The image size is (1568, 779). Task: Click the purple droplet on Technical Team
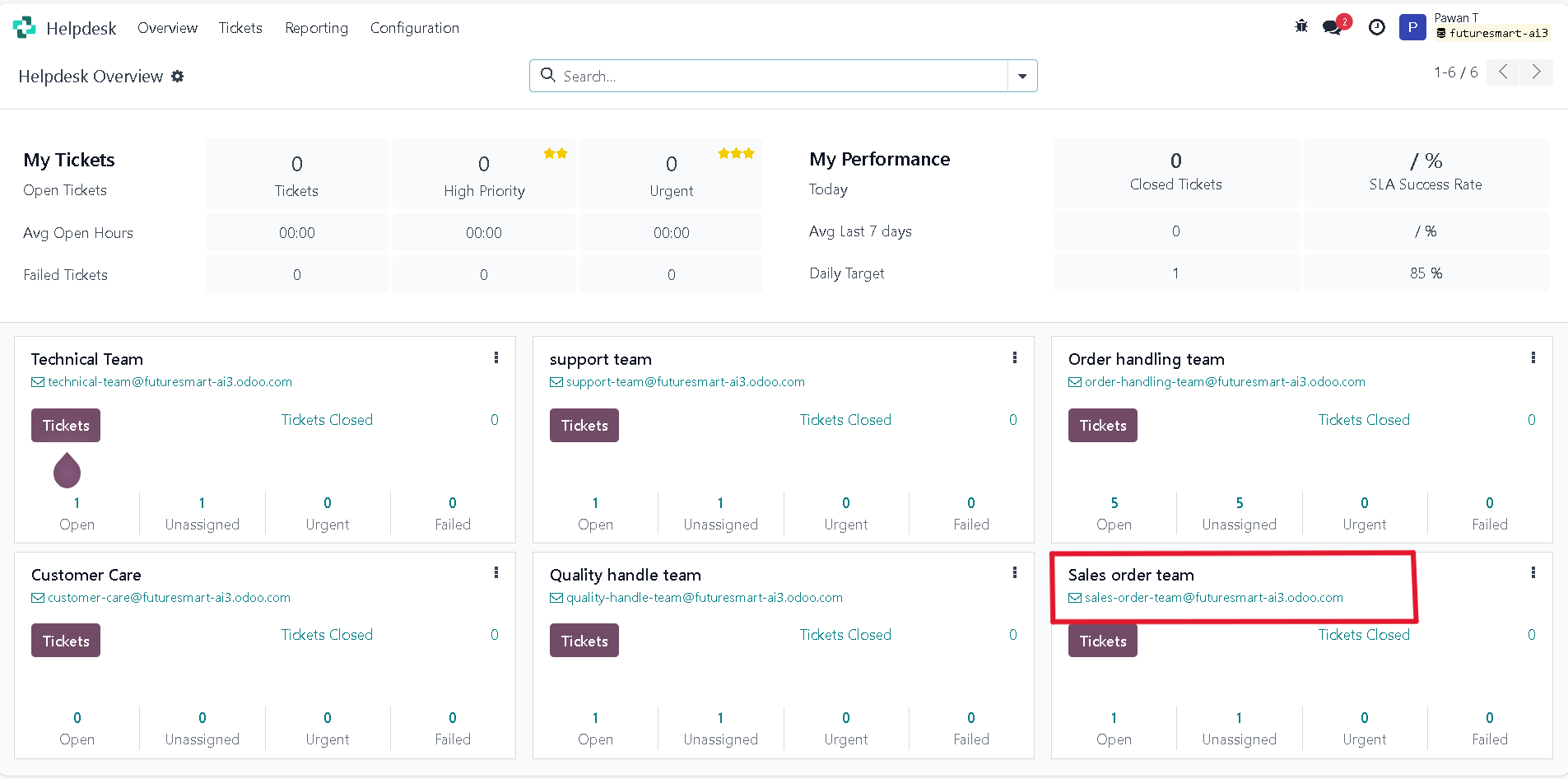[67, 470]
